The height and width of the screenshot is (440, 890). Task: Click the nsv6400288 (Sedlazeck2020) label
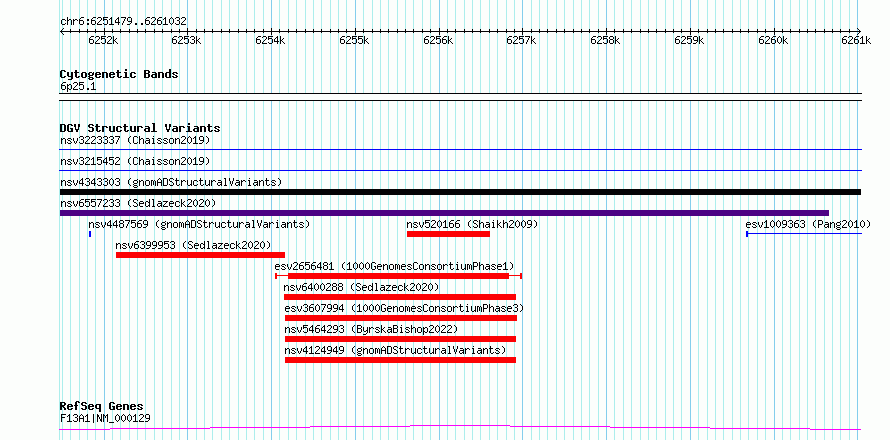tap(362, 287)
